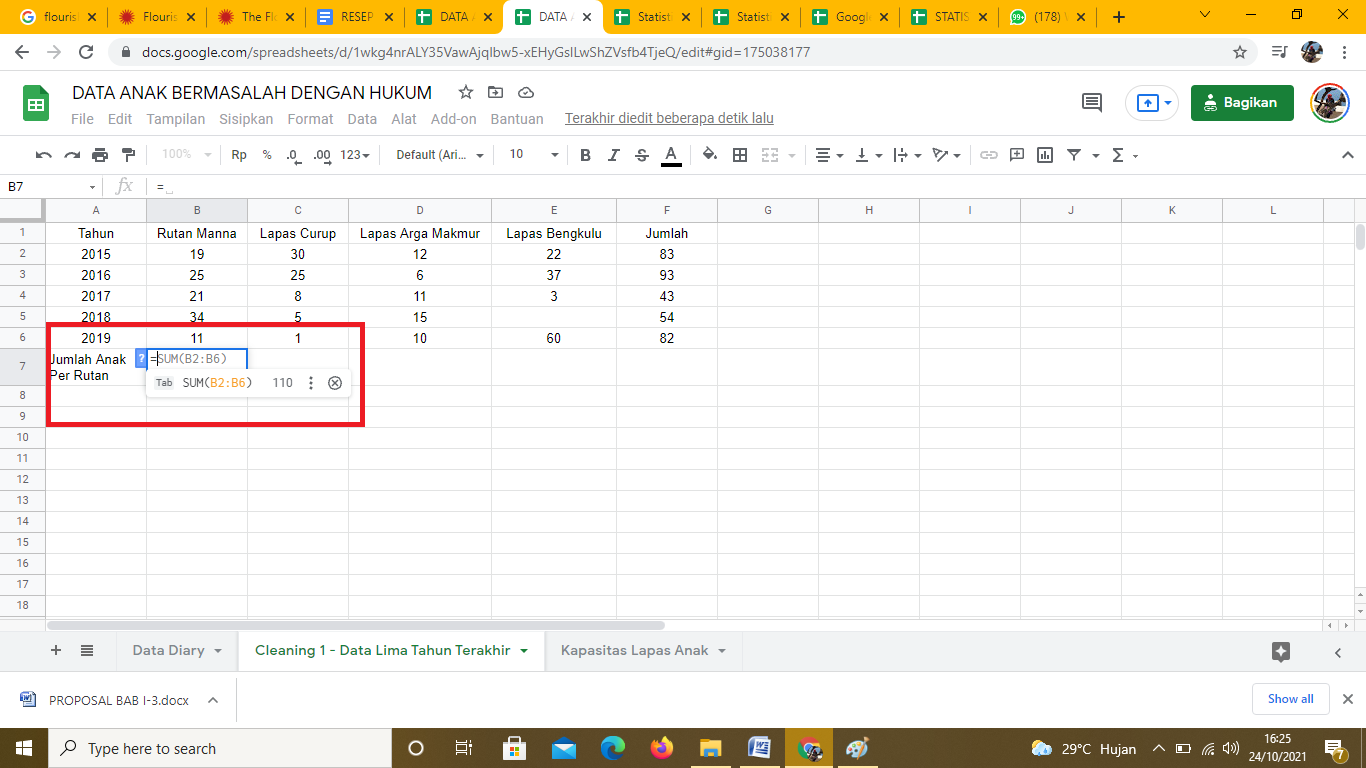Open comment history icon

pyautogui.click(x=1092, y=102)
